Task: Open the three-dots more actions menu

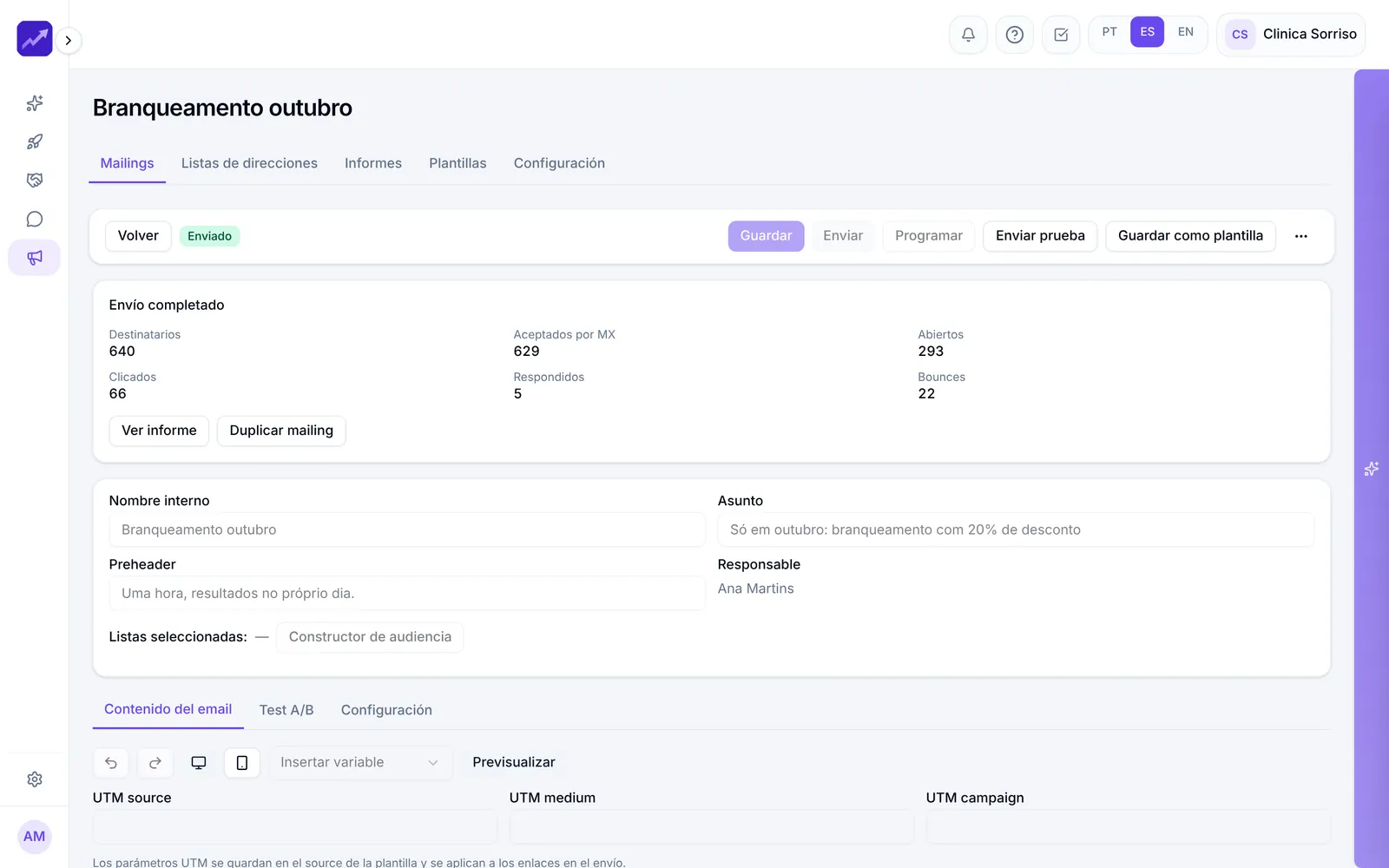Action: [x=1301, y=236]
